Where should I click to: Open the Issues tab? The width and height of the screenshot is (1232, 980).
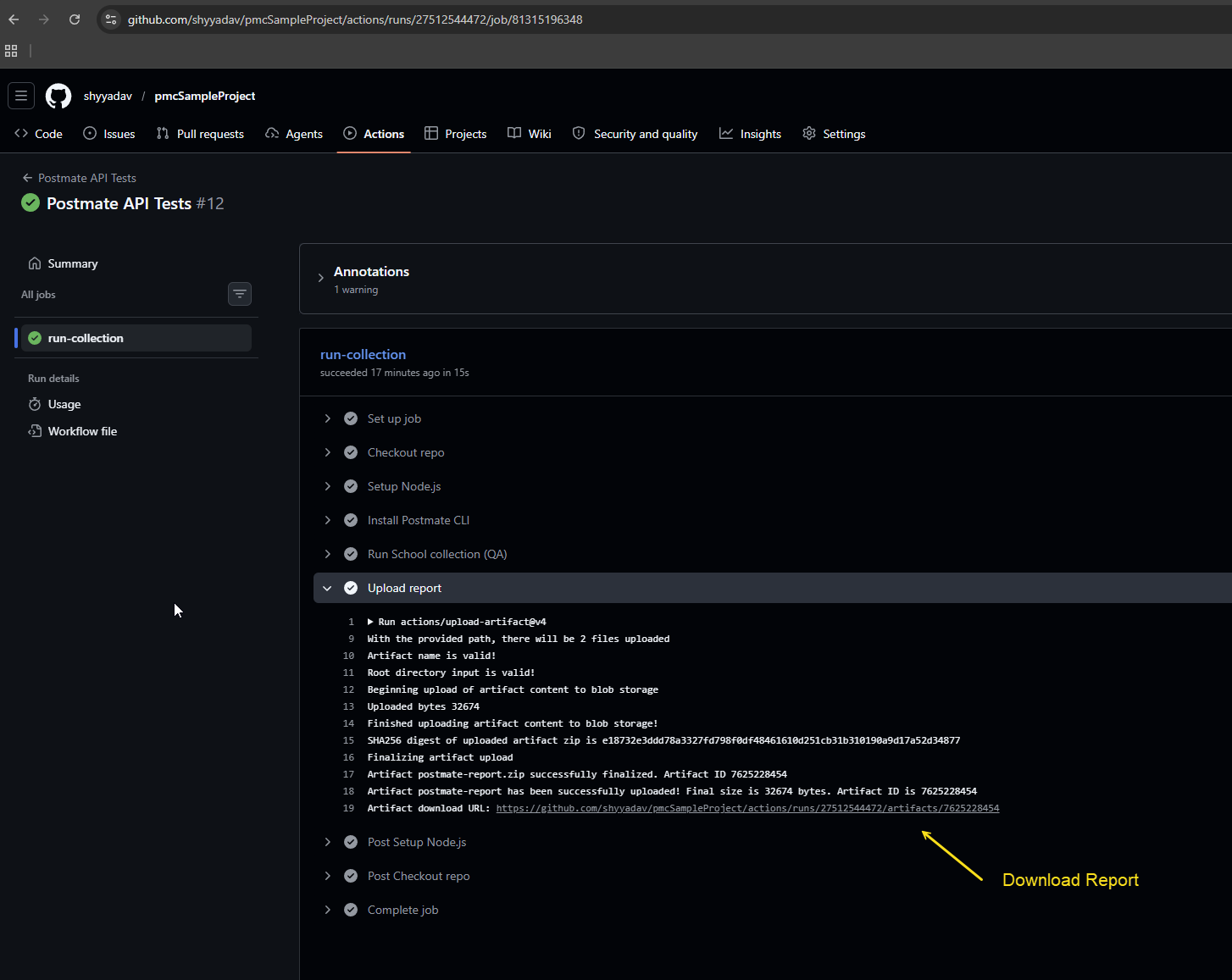coord(109,134)
